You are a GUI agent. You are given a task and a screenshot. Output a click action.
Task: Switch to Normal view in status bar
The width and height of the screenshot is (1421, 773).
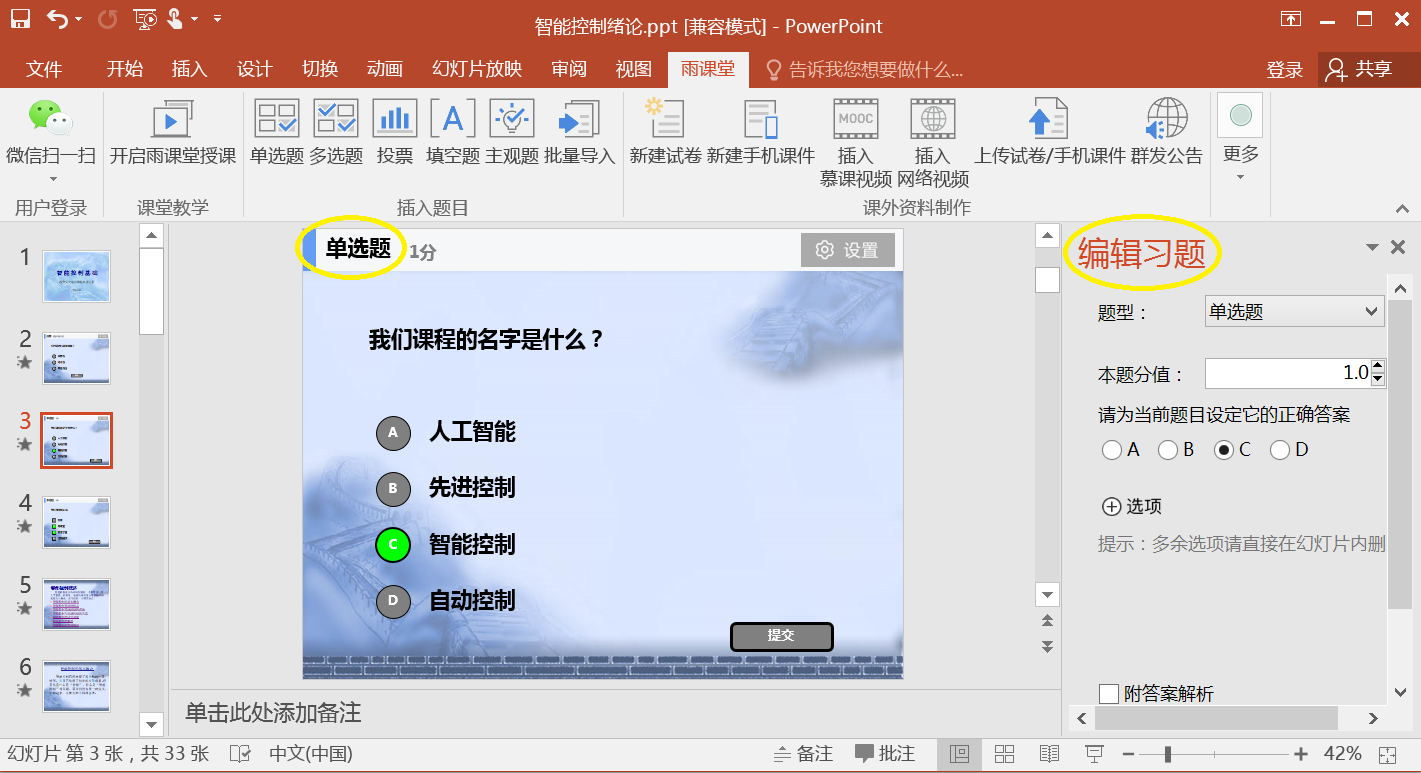coord(960,754)
